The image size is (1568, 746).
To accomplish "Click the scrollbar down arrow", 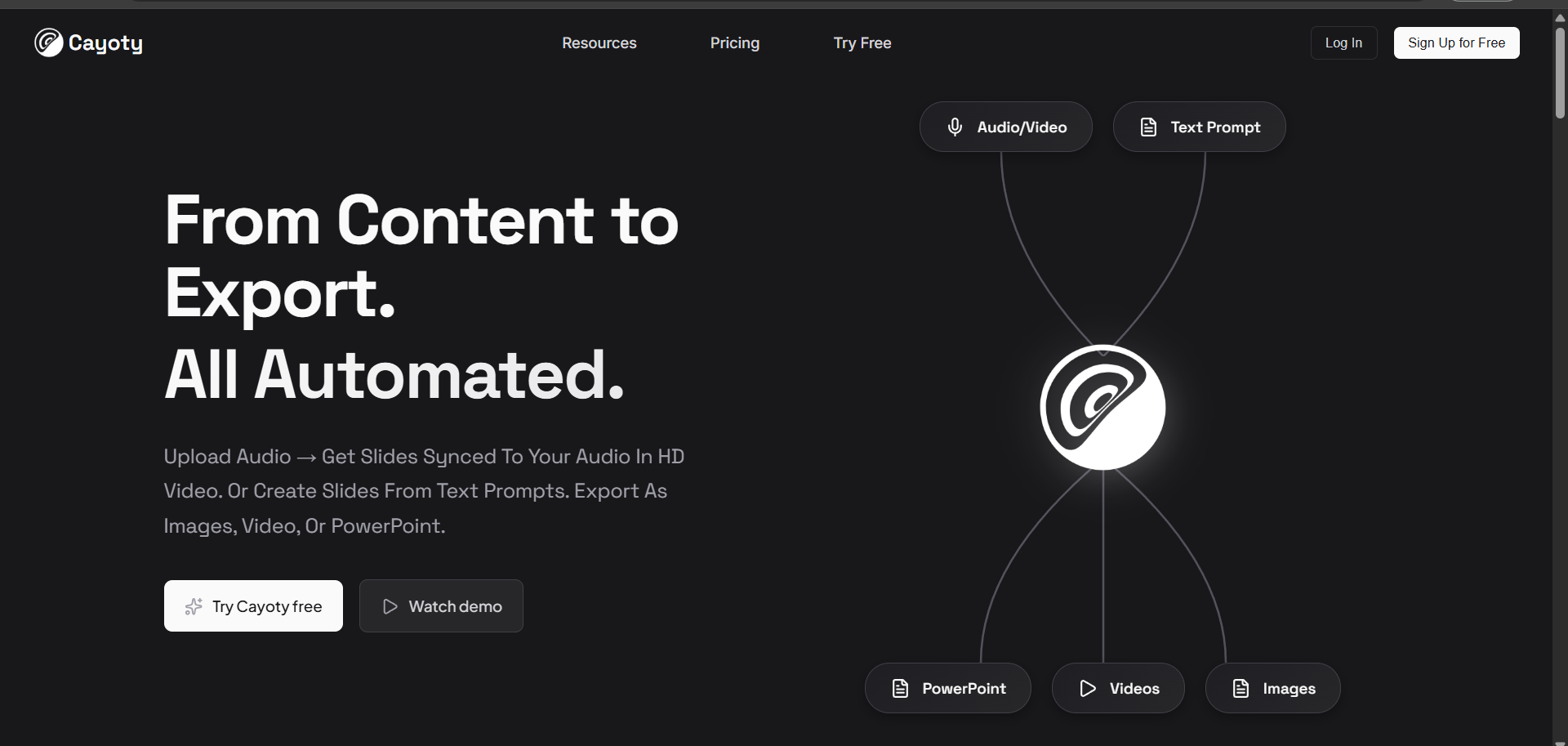I will click(1560, 742).
